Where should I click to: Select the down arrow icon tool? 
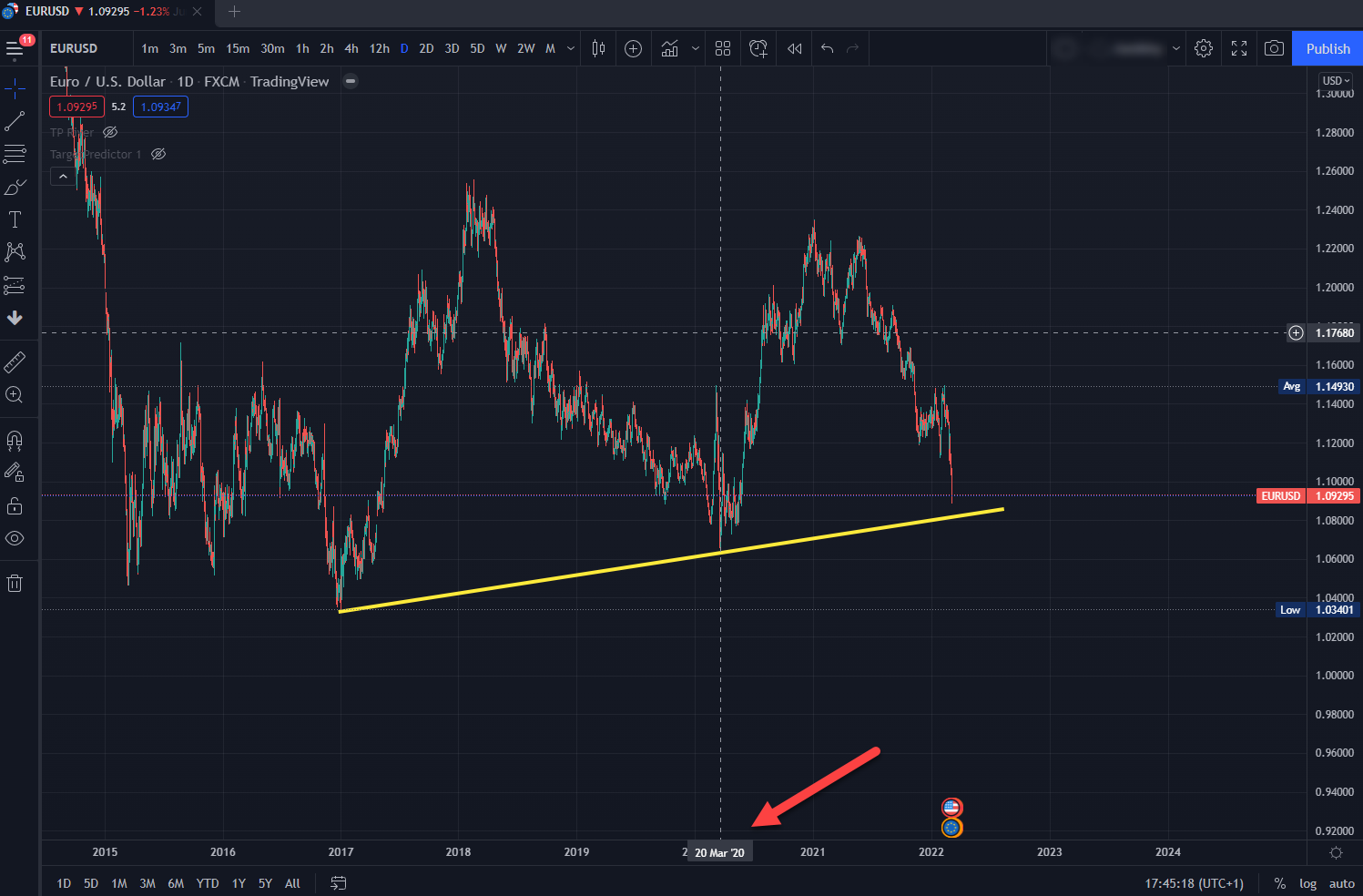tap(15, 318)
